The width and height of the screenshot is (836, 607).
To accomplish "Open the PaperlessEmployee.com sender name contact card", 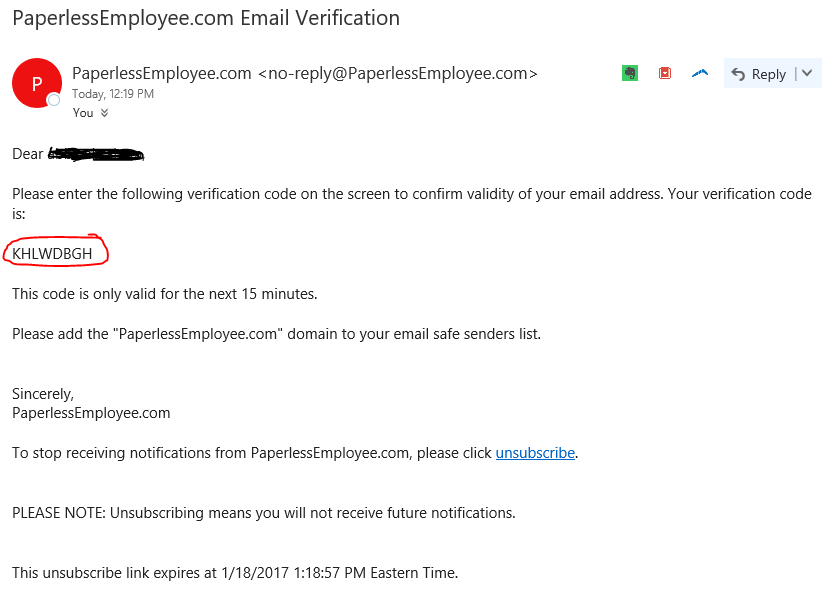I will tap(162, 73).
